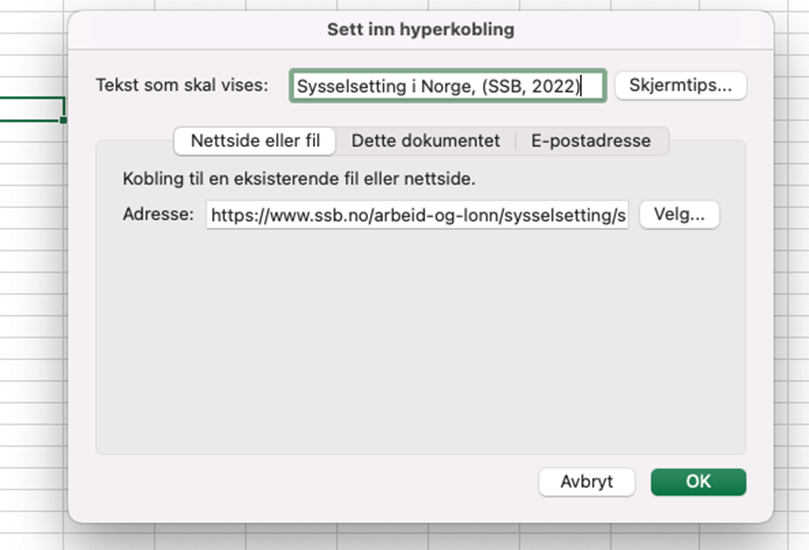Select the E-postadresse tab
This screenshot has height=550, width=809.
pyautogui.click(x=590, y=141)
